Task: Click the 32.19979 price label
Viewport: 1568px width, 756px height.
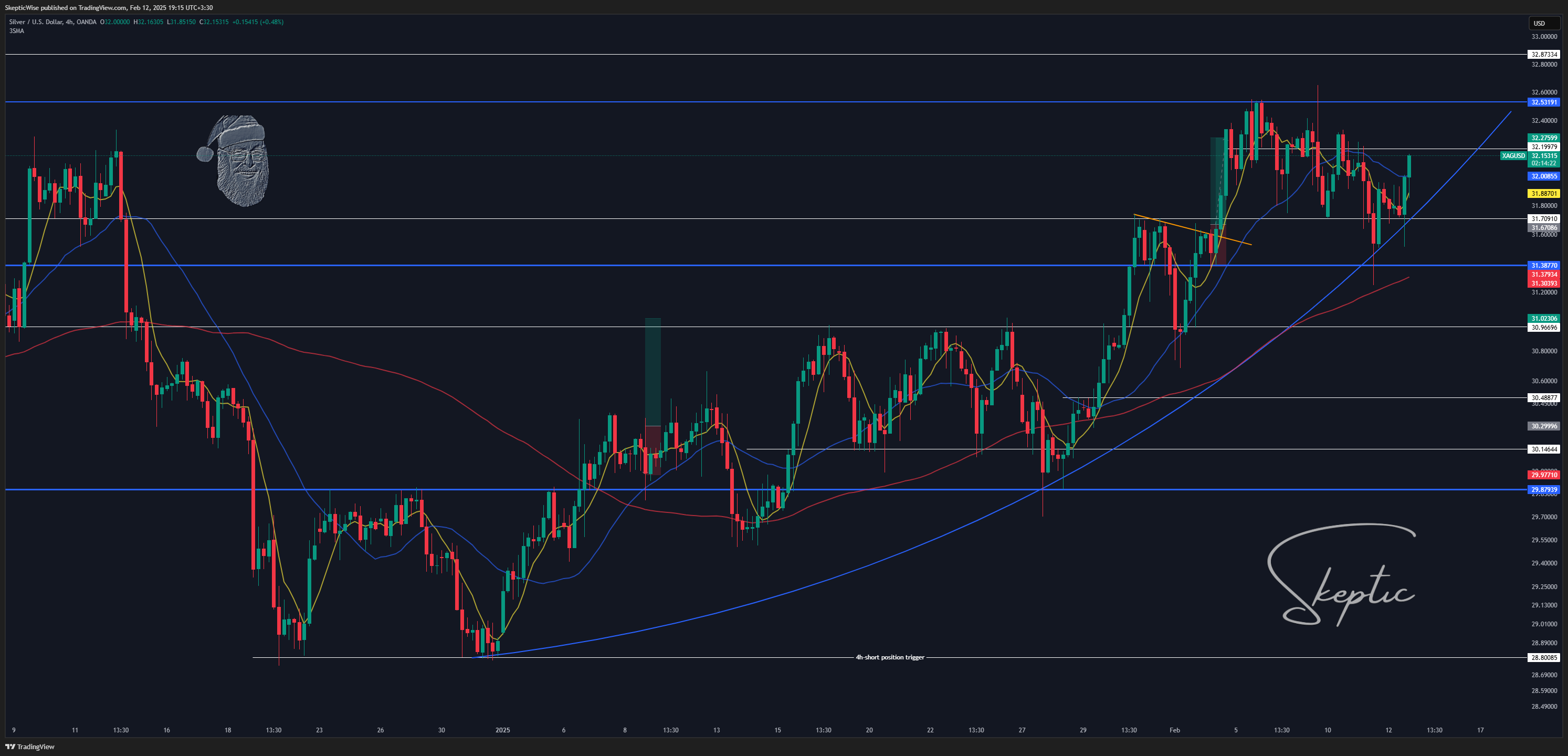Action: click(1544, 146)
